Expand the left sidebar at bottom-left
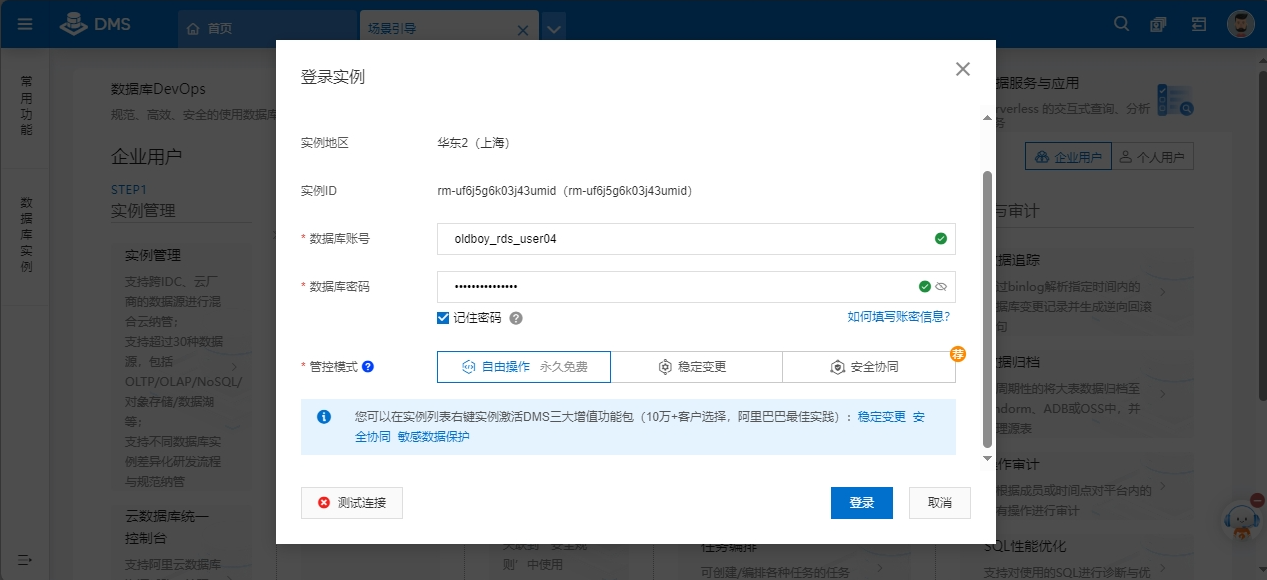 coord(25,558)
